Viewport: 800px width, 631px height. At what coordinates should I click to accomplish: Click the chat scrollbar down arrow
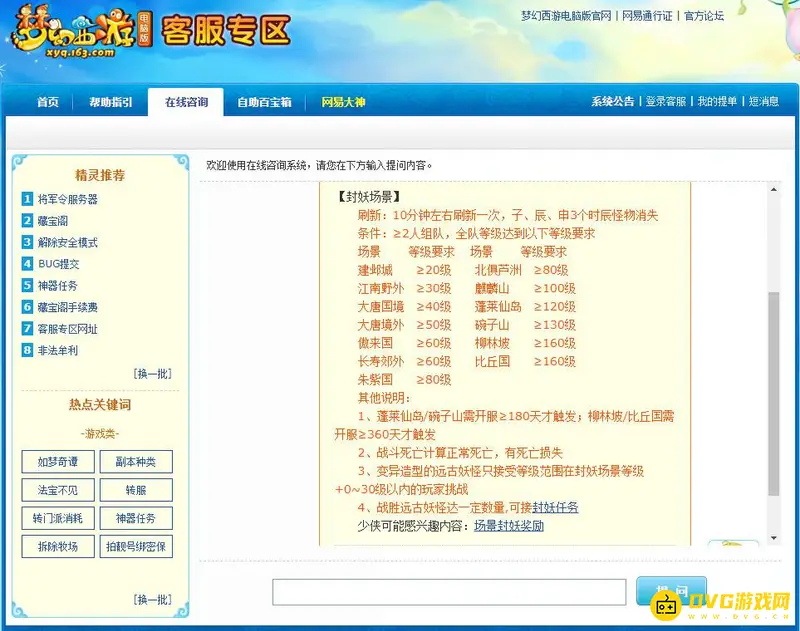(773, 538)
